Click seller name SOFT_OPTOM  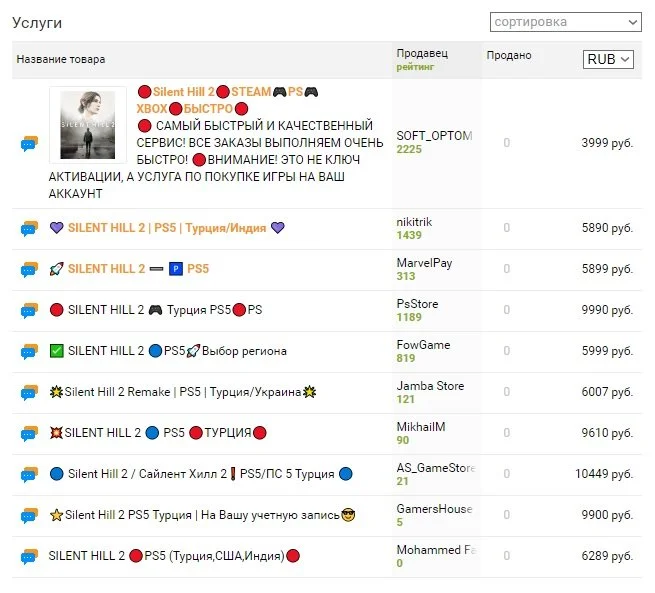(434, 136)
